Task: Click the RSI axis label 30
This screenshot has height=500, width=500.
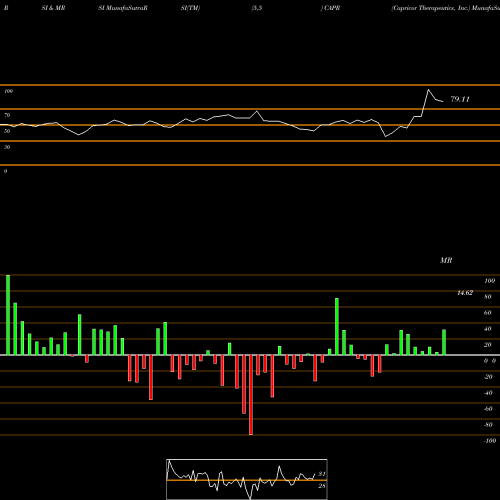Action: coord(7,147)
